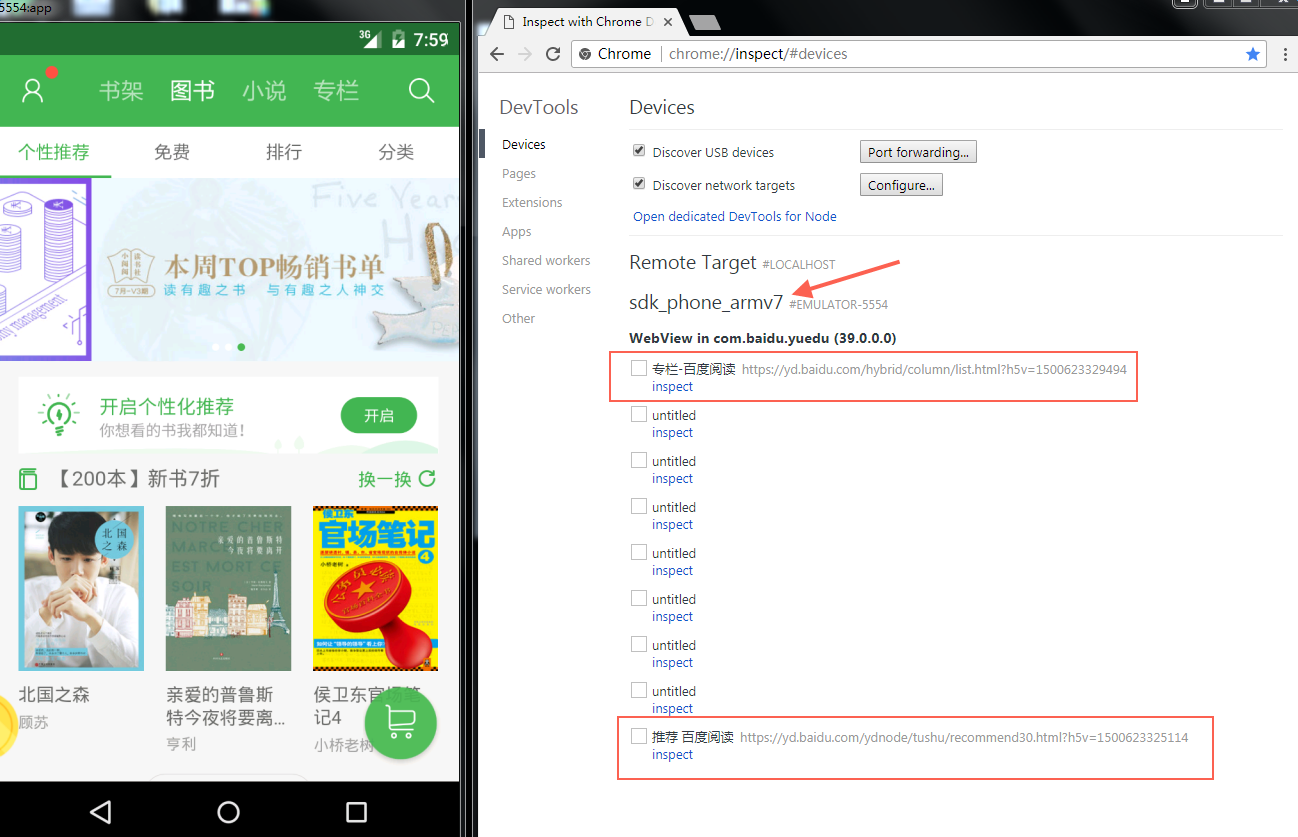This screenshot has height=837, width=1298.
Task: Click Chrome's back arrow
Action: pos(497,54)
